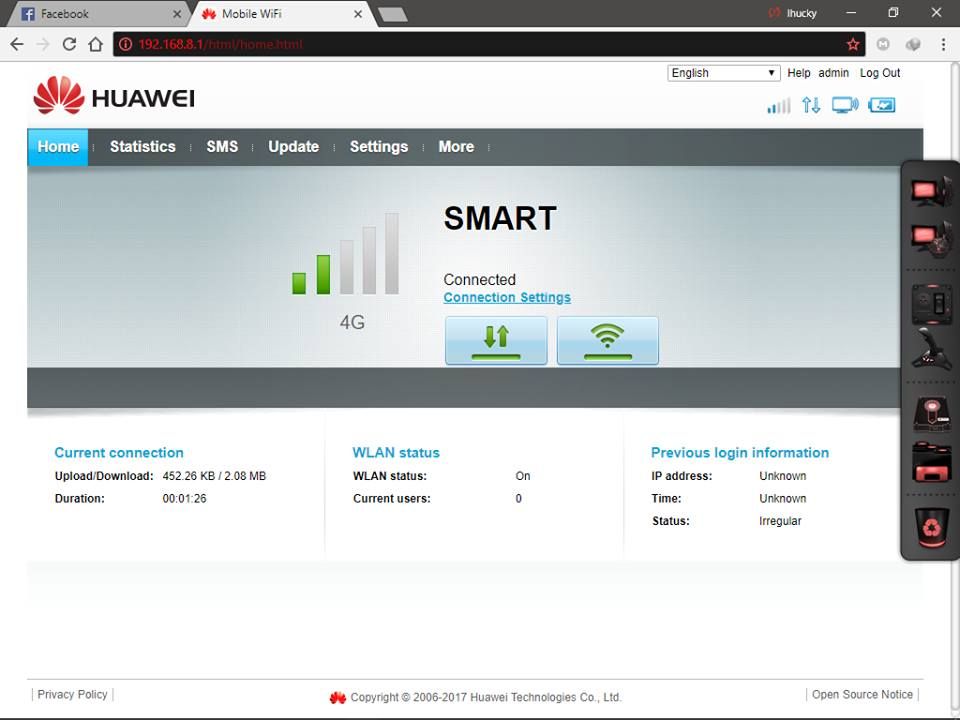Click the Current users value 0

(x=519, y=498)
